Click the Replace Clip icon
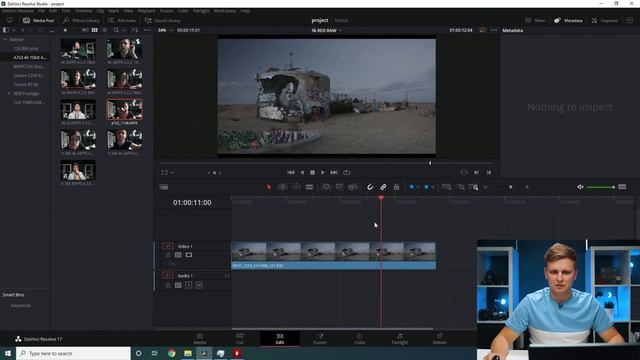 click(353, 187)
